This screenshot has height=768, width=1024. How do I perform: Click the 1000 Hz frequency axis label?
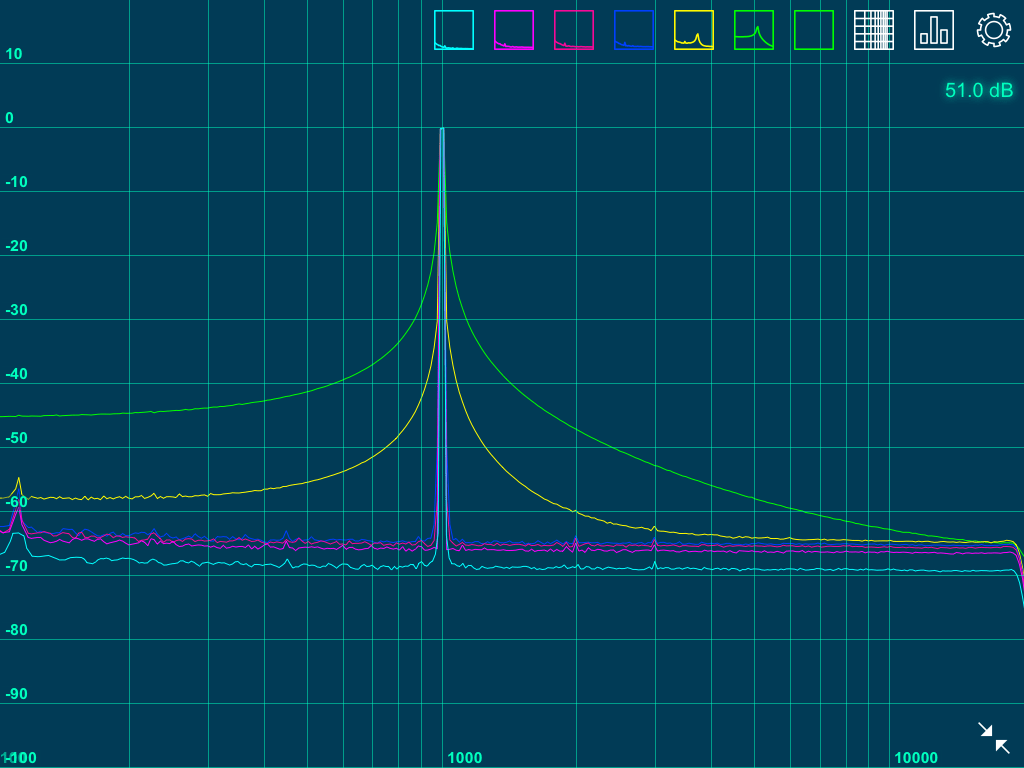(466, 757)
